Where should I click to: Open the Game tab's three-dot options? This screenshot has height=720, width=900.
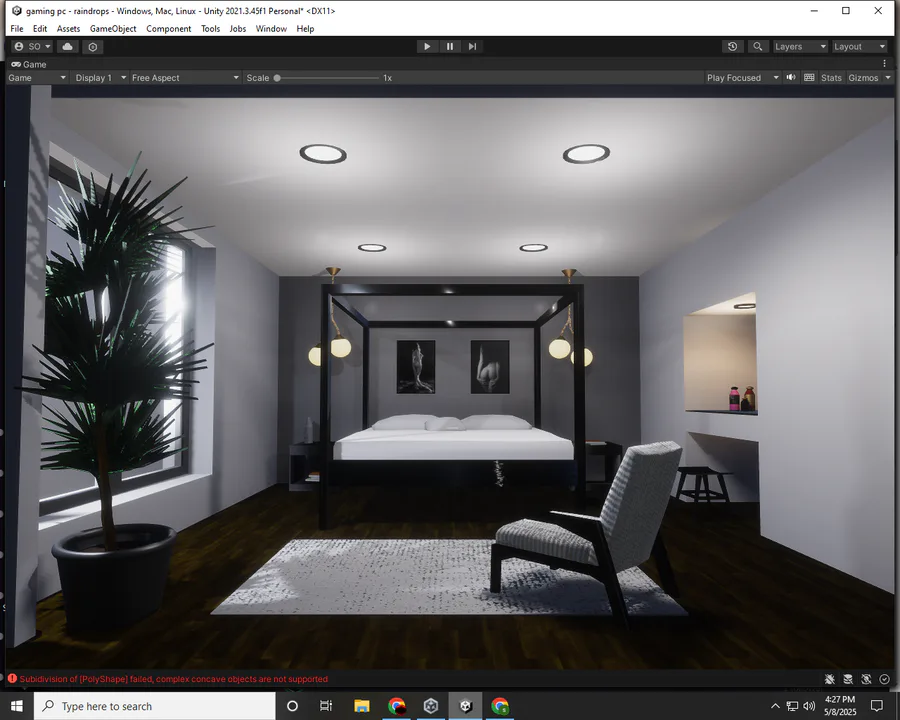(885, 64)
